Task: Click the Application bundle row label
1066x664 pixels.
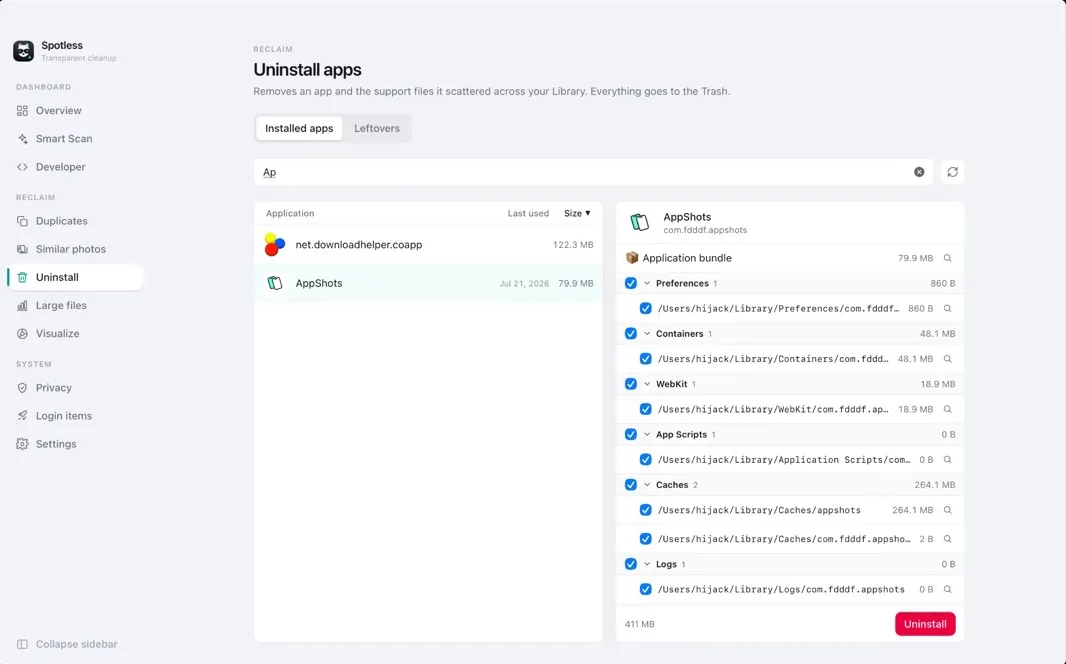Action: [x=687, y=258]
